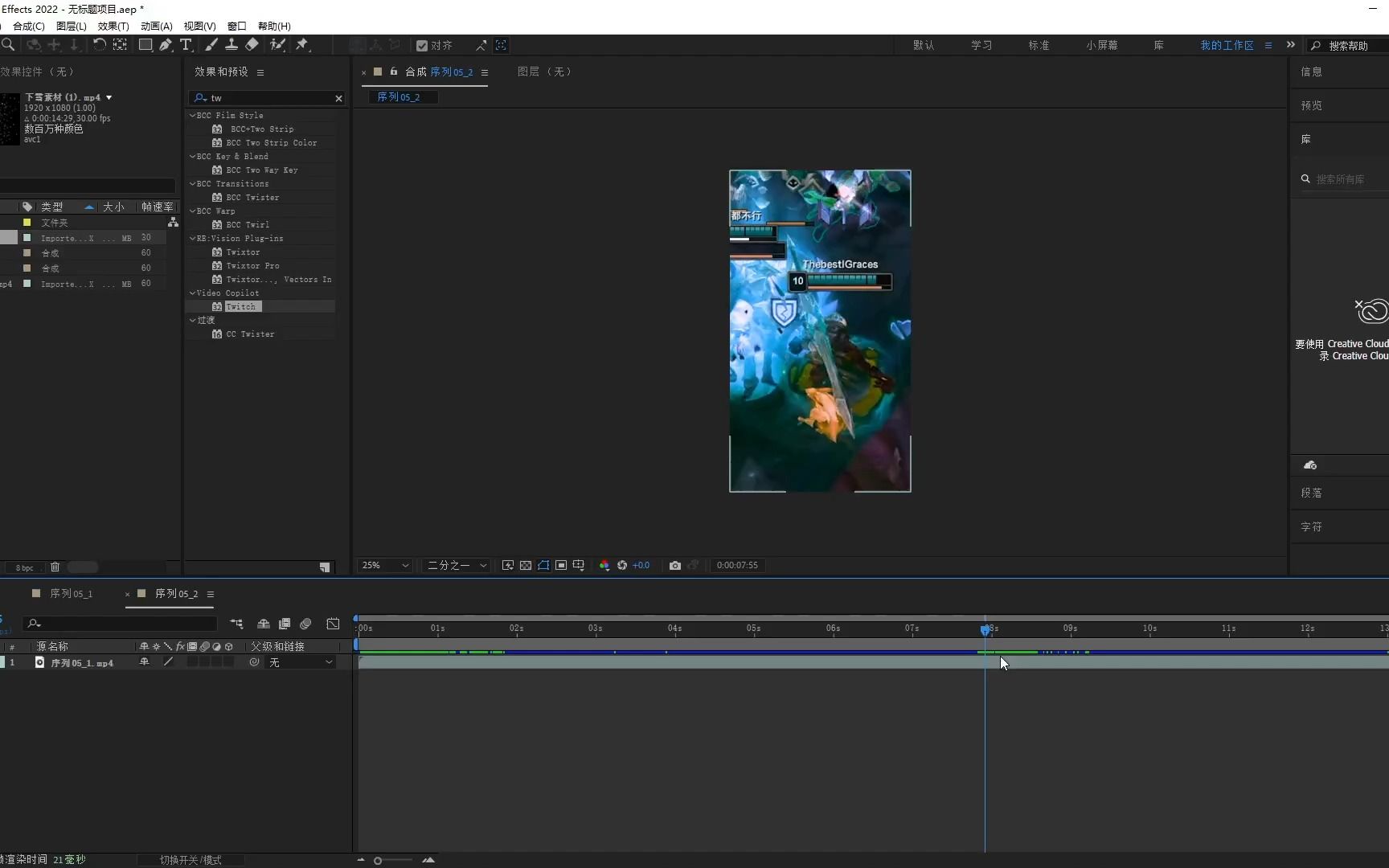Toggle frame blending for the timeline
Viewport: 1389px width, 868px height.
tap(285, 624)
